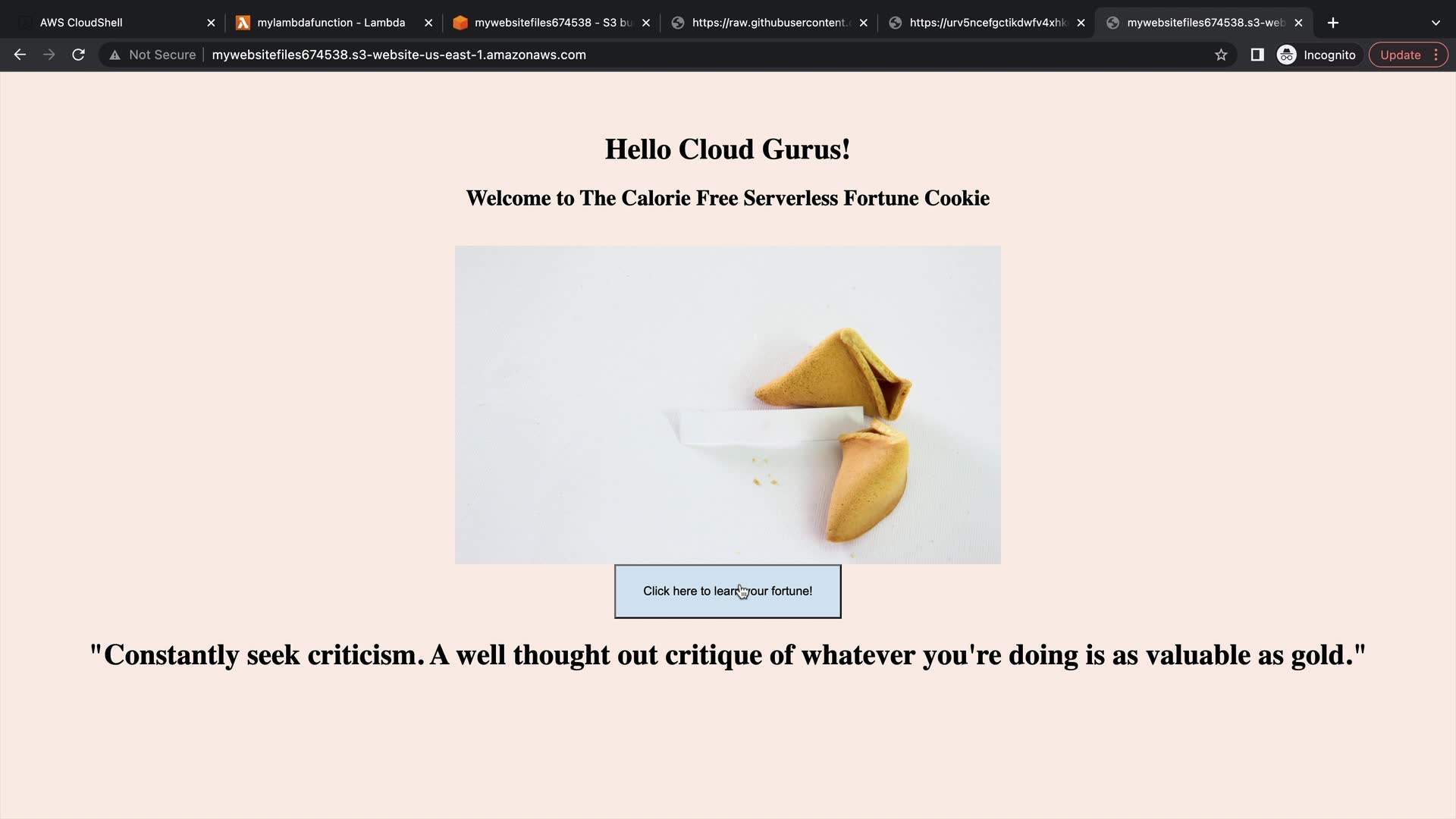Close the AWS CloudShell tab
Viewport: 1456px width, 819px height.
pyautogui.click(x=211, y=23)
